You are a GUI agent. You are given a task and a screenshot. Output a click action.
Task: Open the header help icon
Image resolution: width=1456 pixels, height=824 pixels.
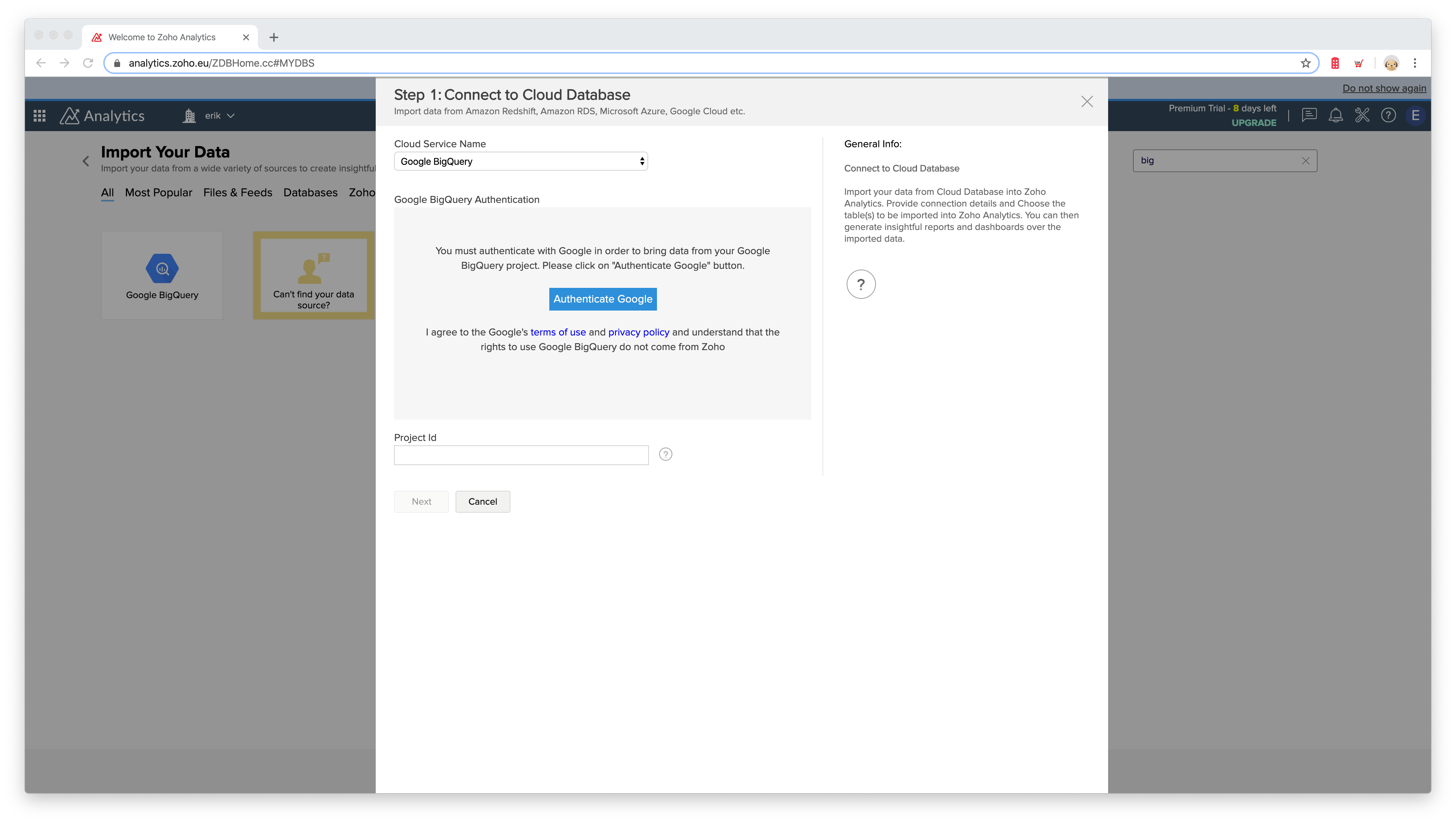point(1388,115)
